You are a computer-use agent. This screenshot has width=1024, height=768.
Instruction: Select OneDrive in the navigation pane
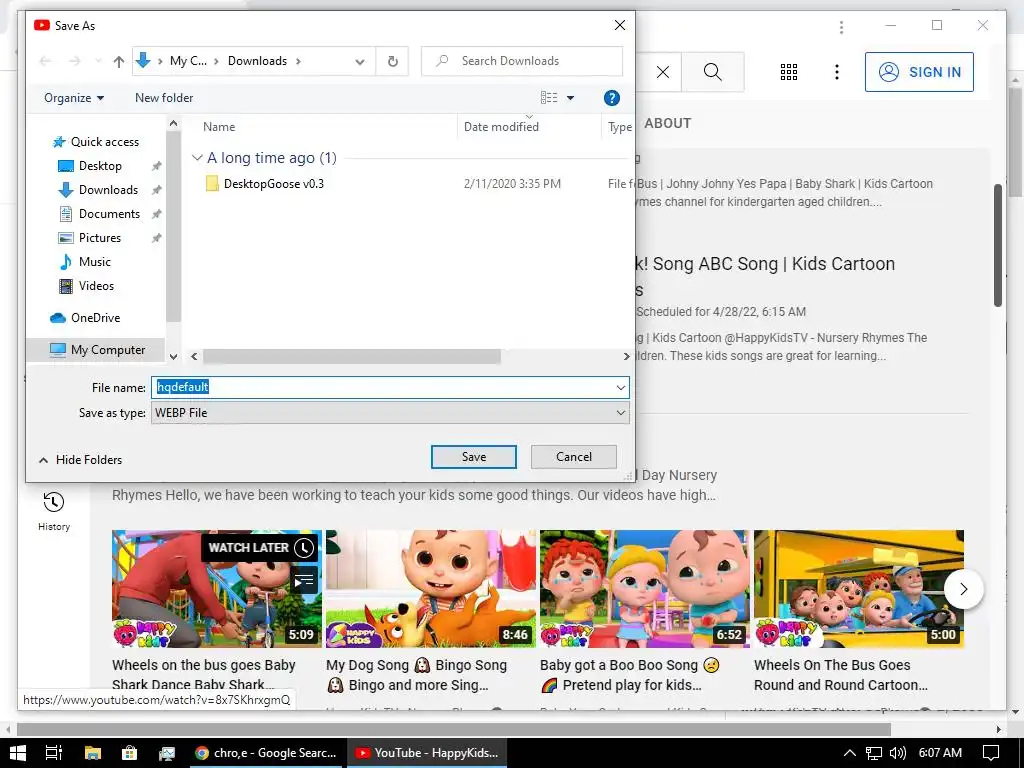[x=95, y=318]
